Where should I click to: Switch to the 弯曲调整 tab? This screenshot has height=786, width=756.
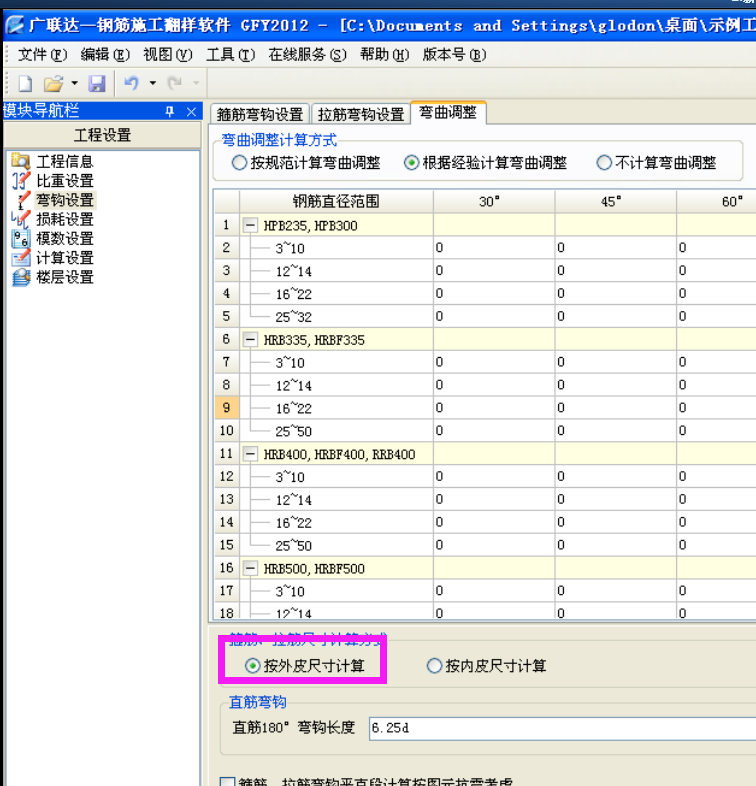click(x=448, y=112)
